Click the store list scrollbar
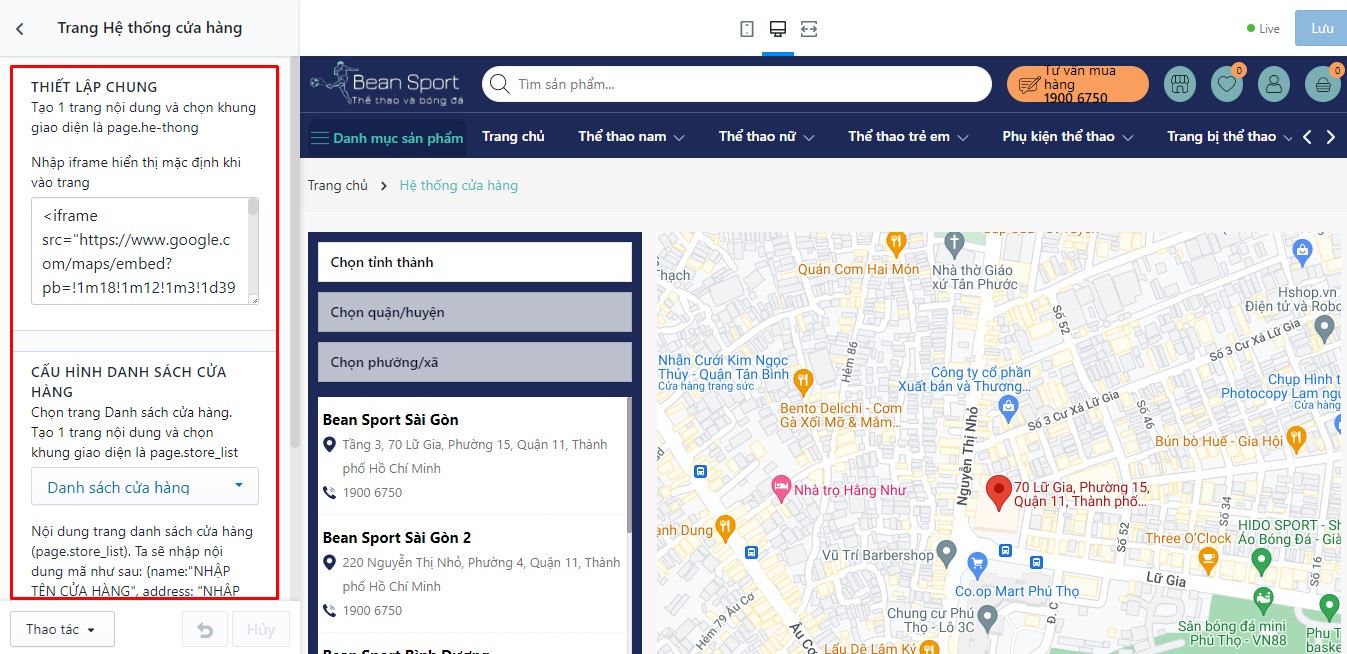 point(629,464)
